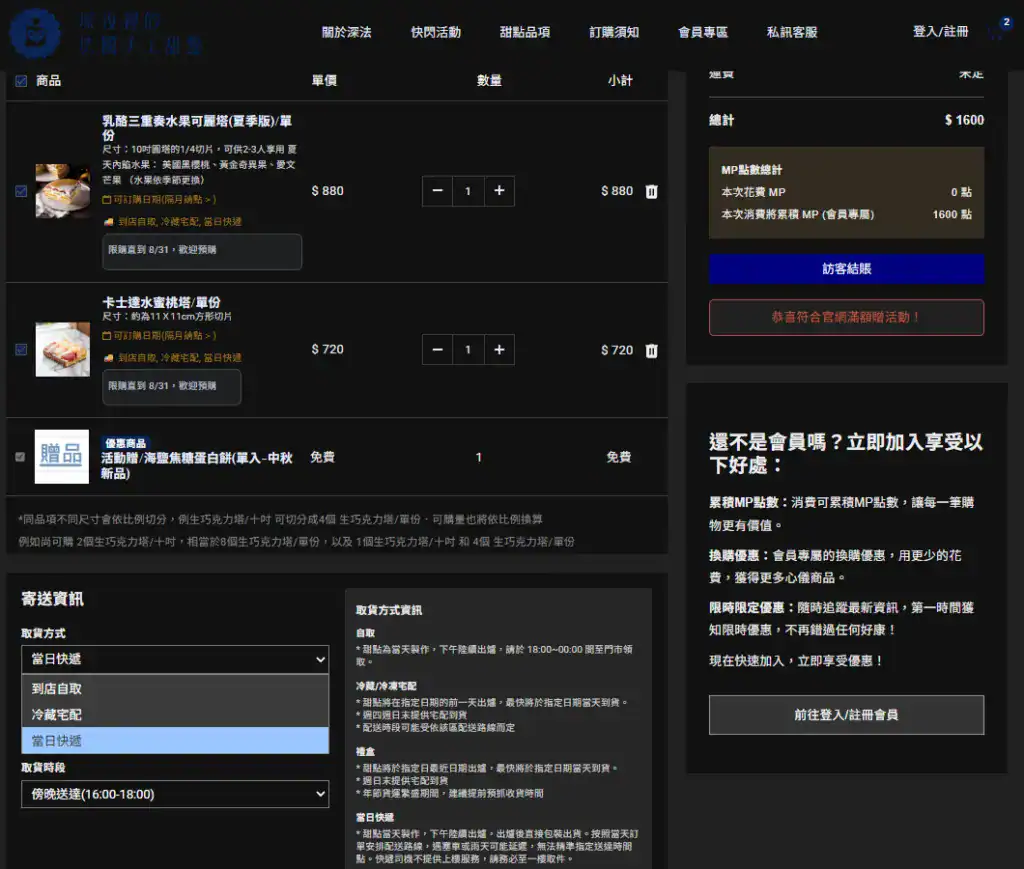Click 限購直到 8/31 note under 卡士達水蜜桃塔

pyautogui.click(x=172, y=387)
